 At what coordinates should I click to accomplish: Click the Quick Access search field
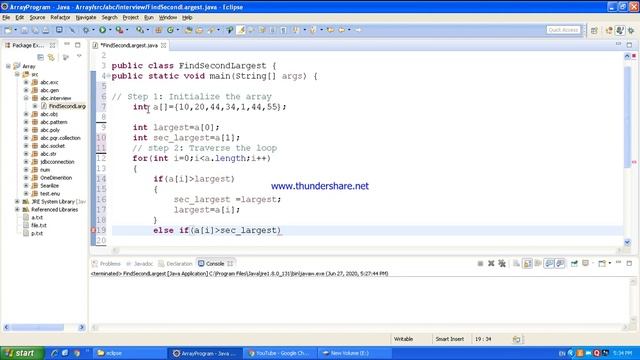563,30
